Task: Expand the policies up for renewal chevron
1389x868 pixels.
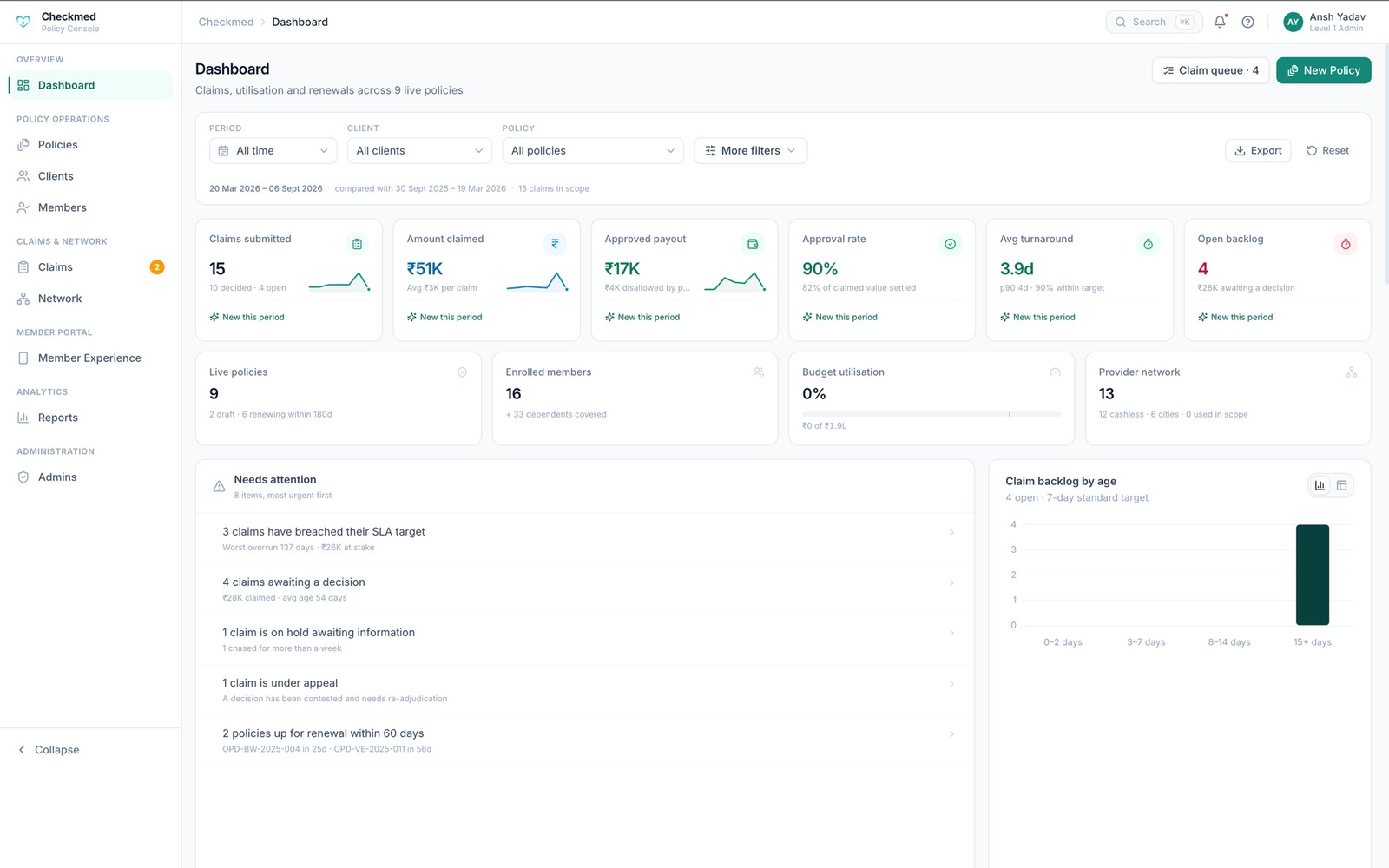Action: [x=951, y=734]
